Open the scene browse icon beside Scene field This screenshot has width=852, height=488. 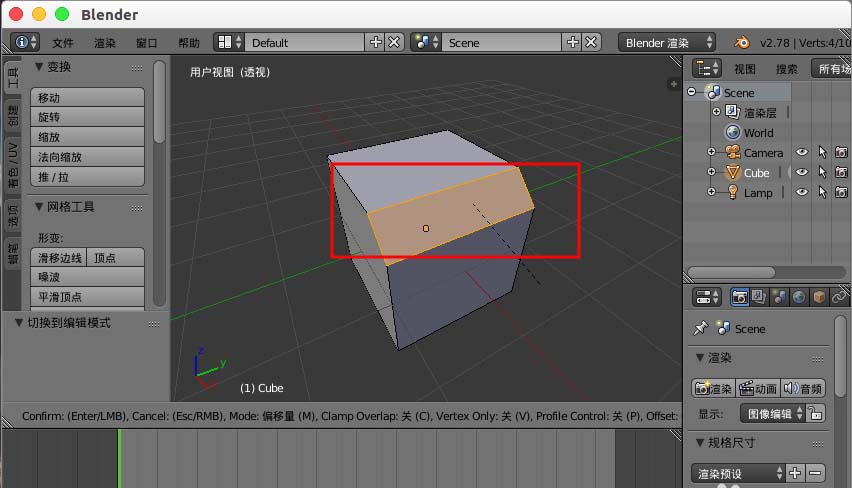pos(425,42)
